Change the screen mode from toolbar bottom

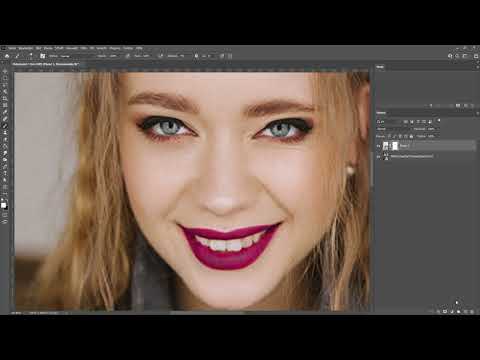tap(5, 221)
